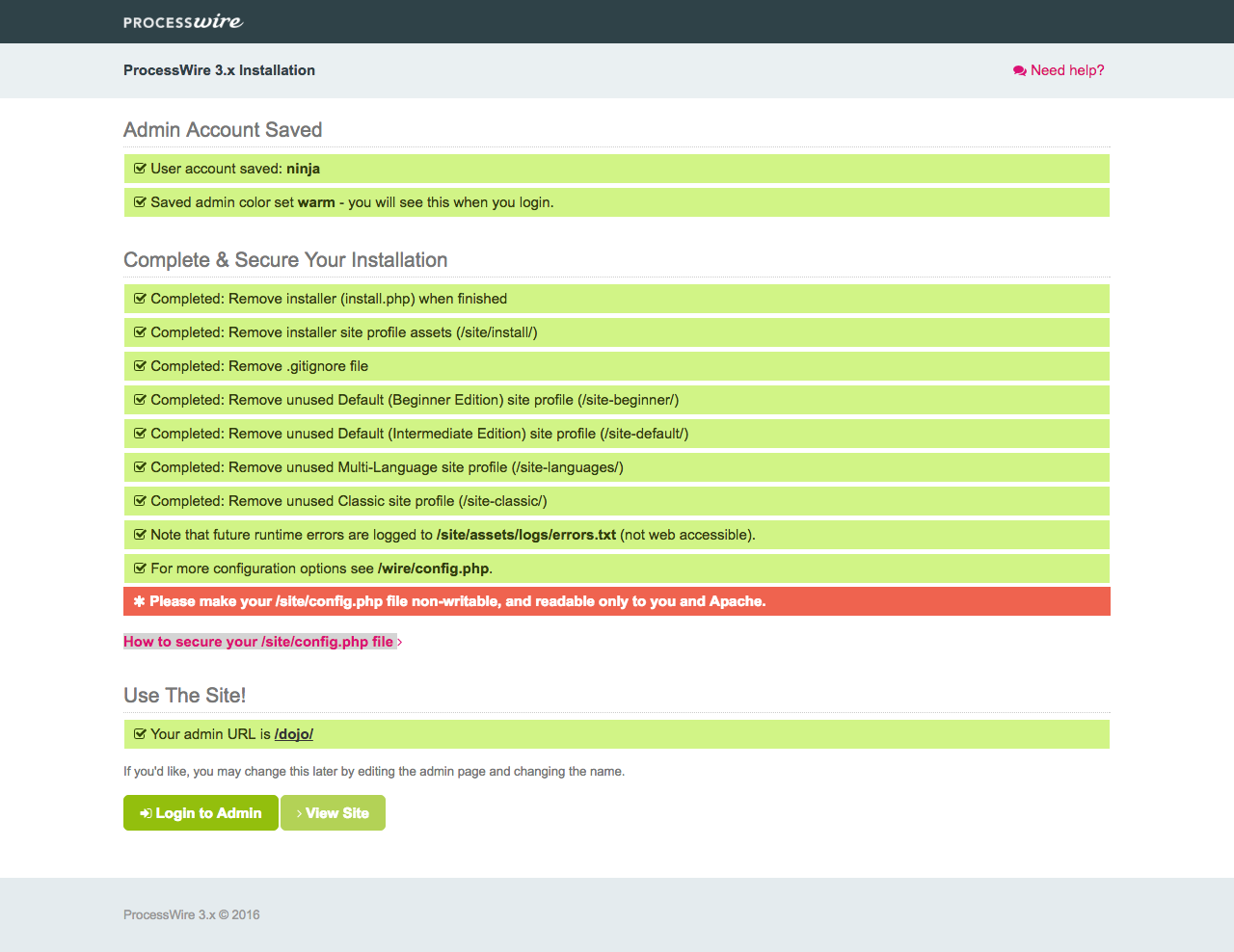Click the ProcessWire 3.x Installation title
This screenshot has height=952, width=1234.
[x=219, y=70]
